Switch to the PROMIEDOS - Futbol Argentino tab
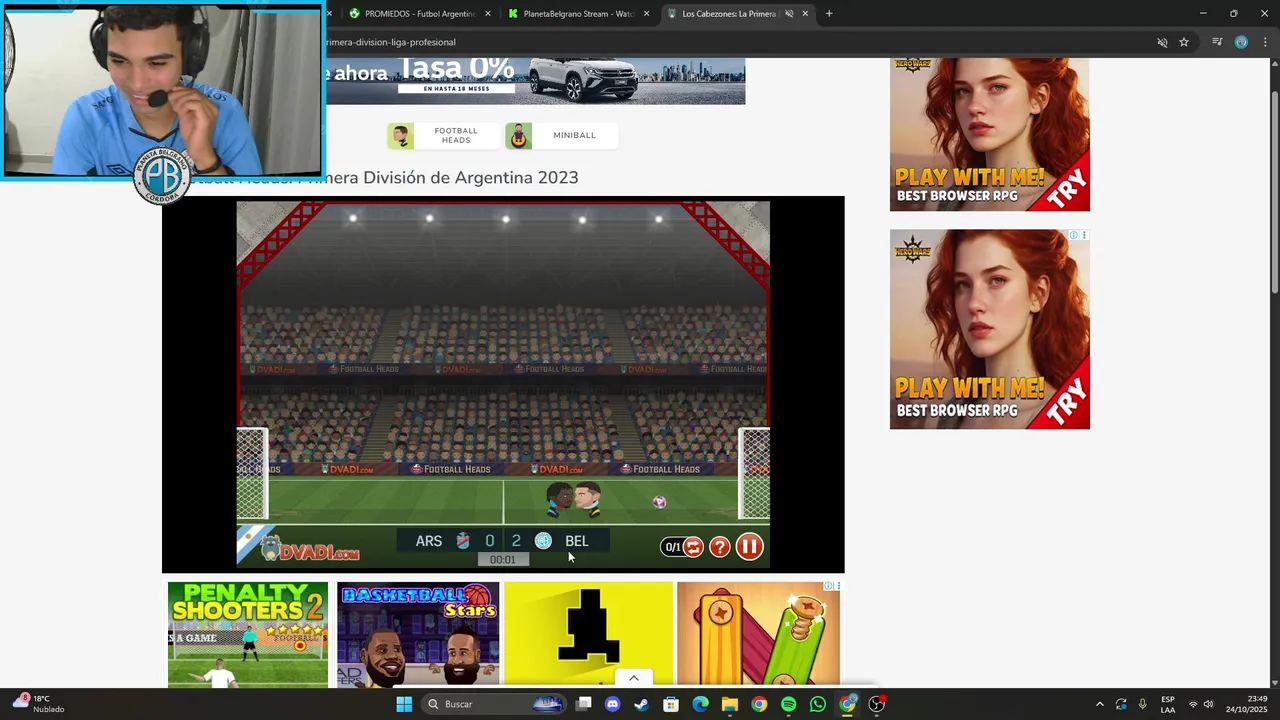This screenshot has height=720, width=1280. click(412, 14)
